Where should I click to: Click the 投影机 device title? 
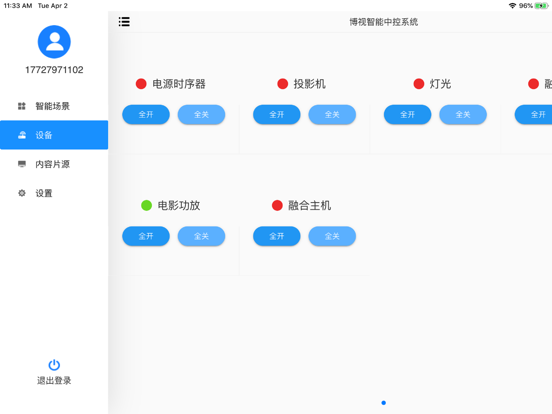coord(310,84)
